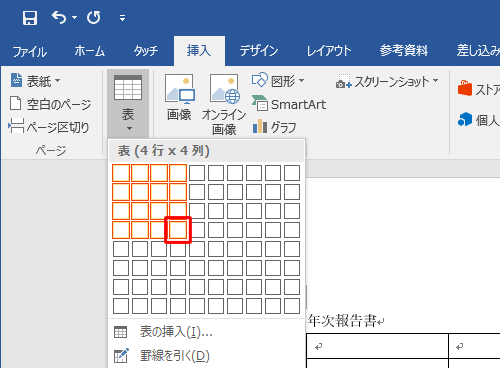Viewport: 500px width, 368px height.
Task: Toggle the dropdown arrow under 表
Action: click(129, 128)
